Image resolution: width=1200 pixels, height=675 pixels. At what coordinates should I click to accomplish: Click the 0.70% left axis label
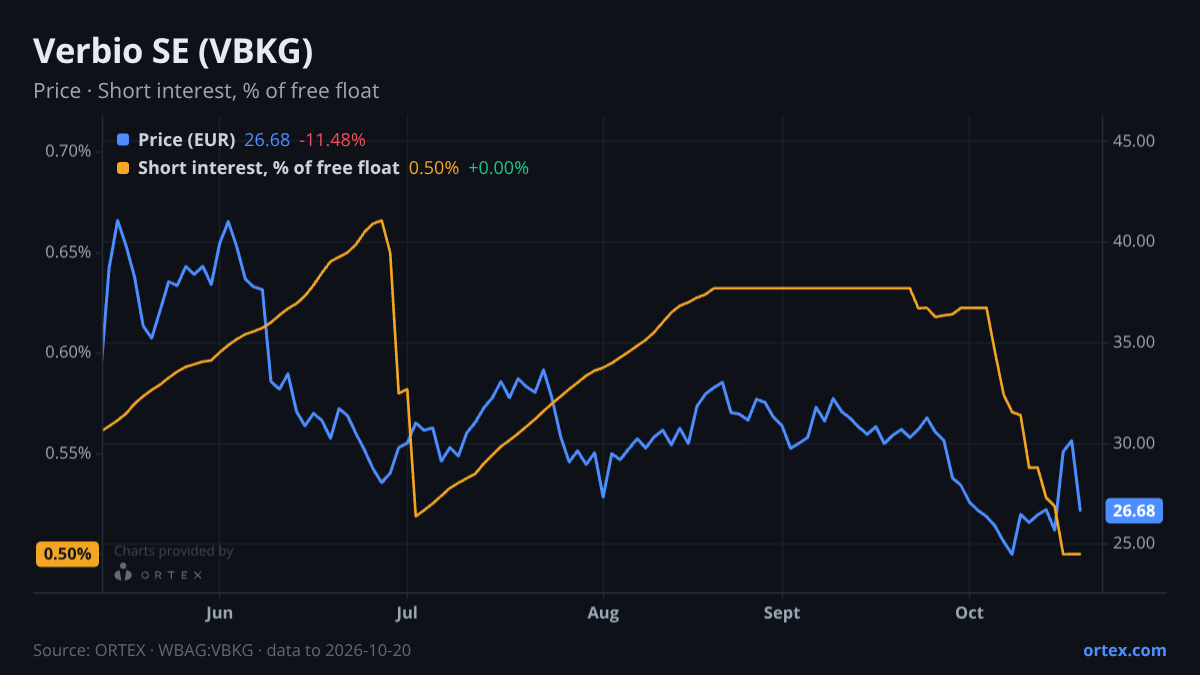(68, 151)
